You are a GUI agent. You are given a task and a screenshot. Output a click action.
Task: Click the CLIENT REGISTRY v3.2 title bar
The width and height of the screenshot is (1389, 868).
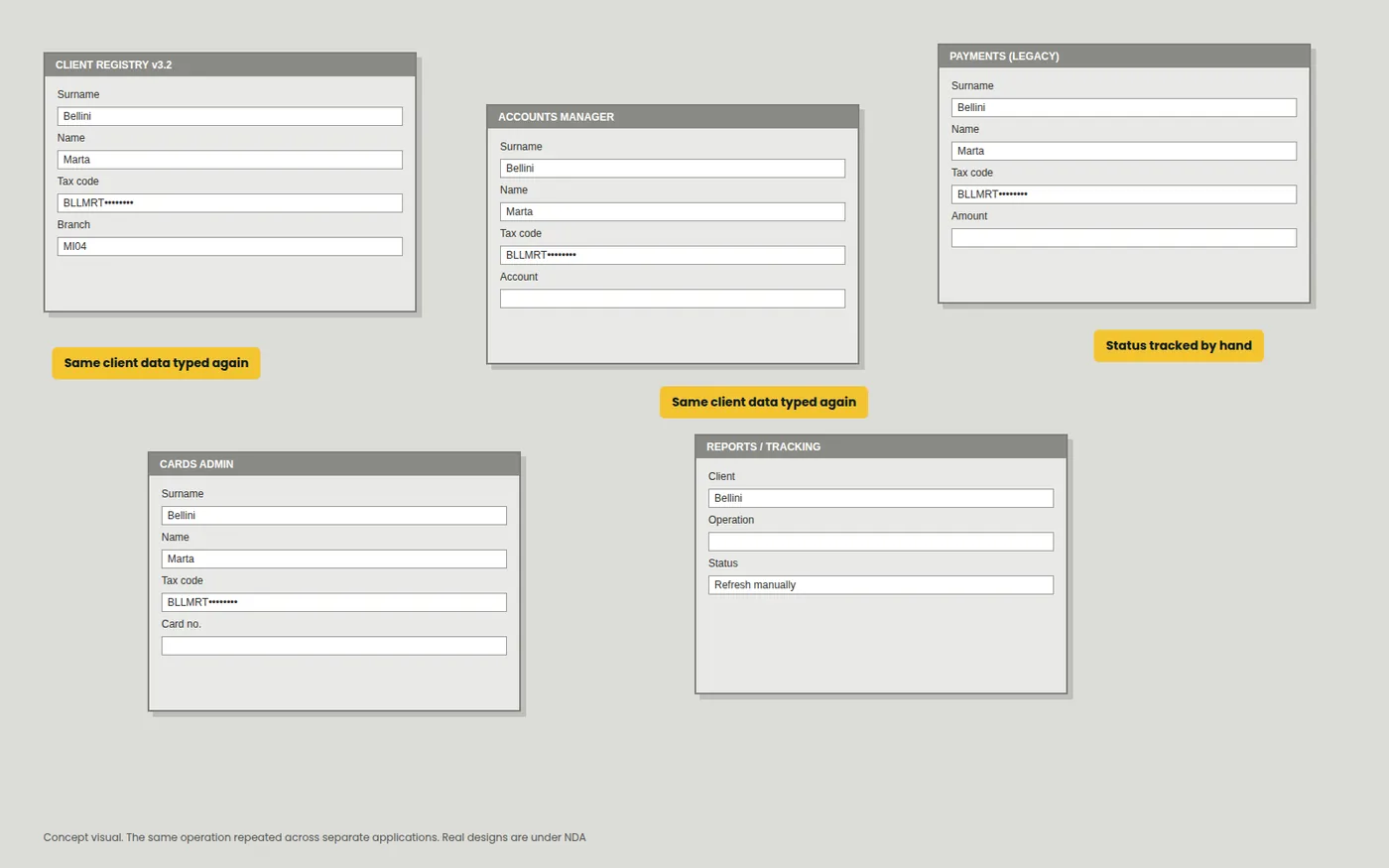coord(230,65)
